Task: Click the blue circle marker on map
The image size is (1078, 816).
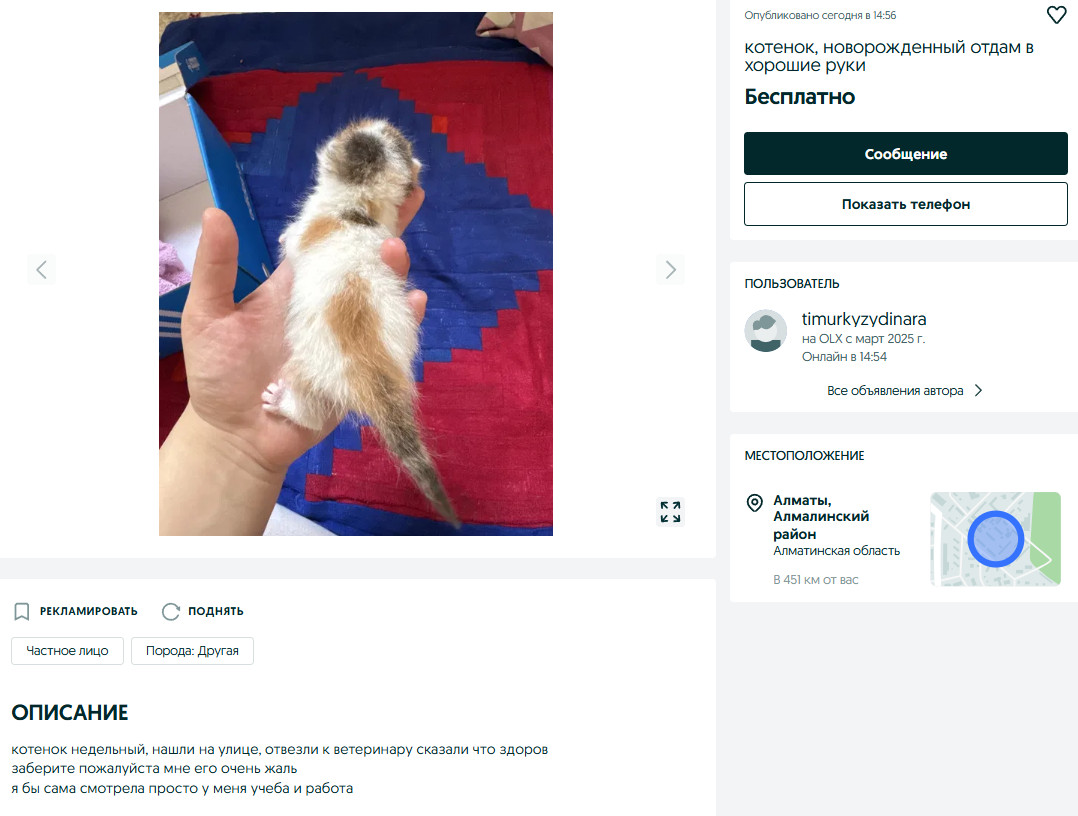Action: pos(996,539)
